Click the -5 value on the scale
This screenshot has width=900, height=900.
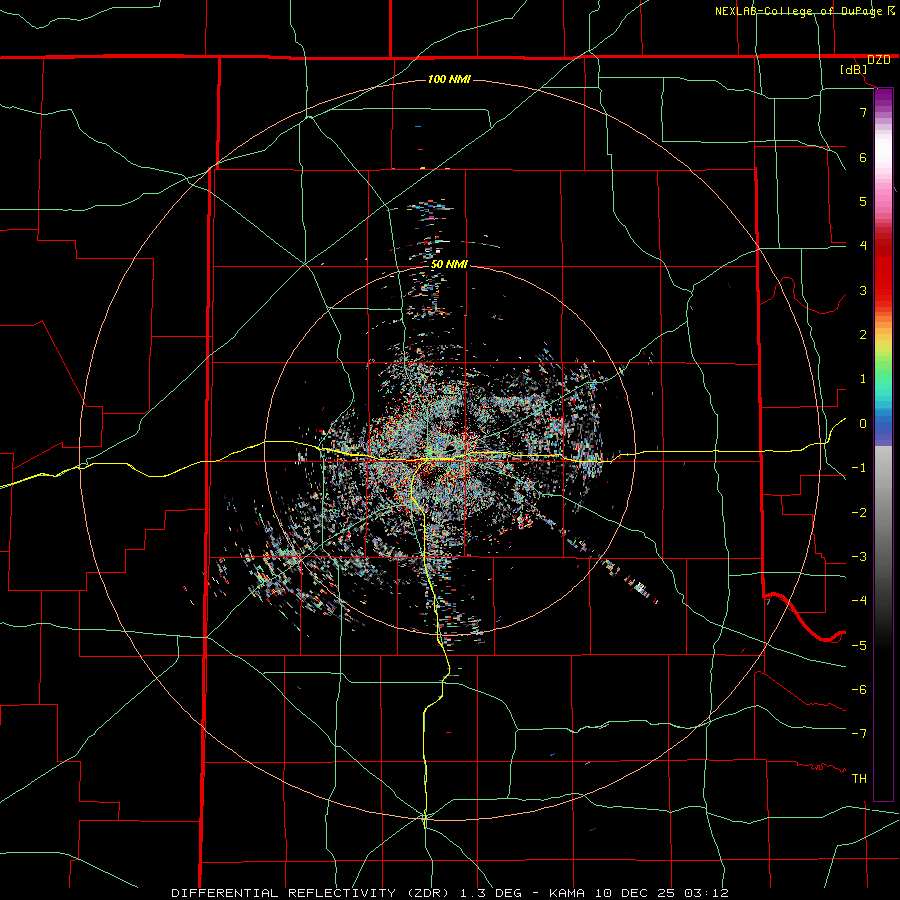(x=859, y=646)
